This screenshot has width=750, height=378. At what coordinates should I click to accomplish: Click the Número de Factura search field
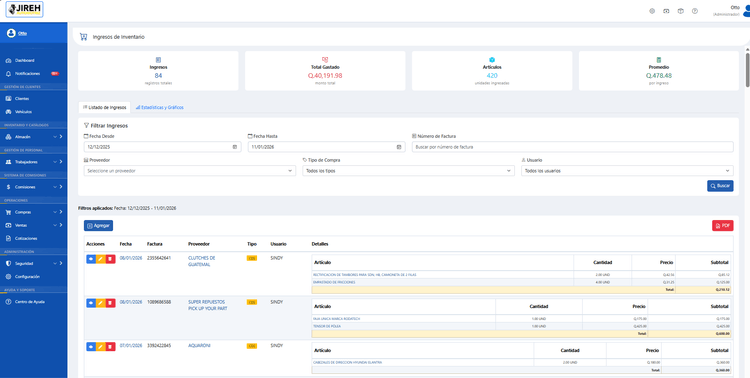(x=572, y=147)
